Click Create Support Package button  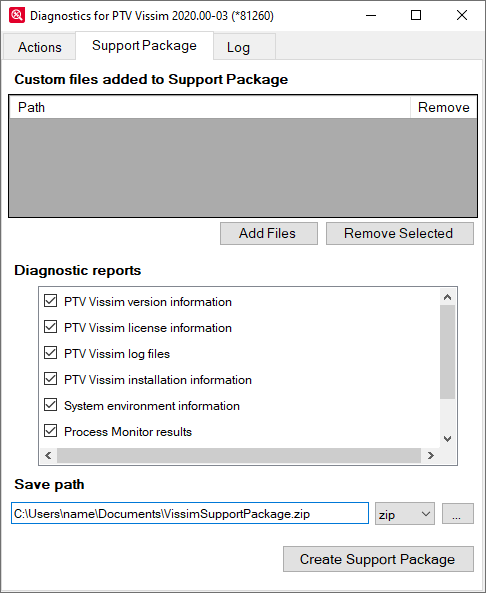[378, 559]
